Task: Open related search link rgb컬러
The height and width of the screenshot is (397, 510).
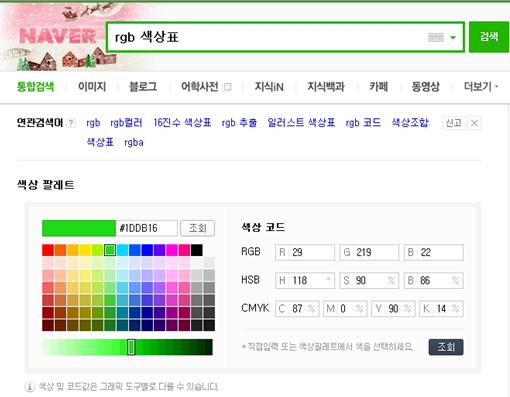Action: point(126,123)
